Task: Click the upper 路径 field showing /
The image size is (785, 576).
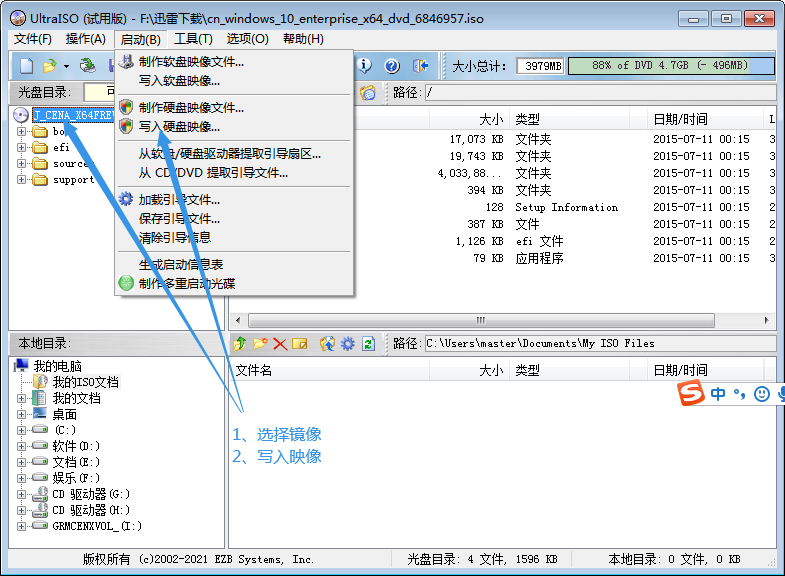Action: point(600,93)
